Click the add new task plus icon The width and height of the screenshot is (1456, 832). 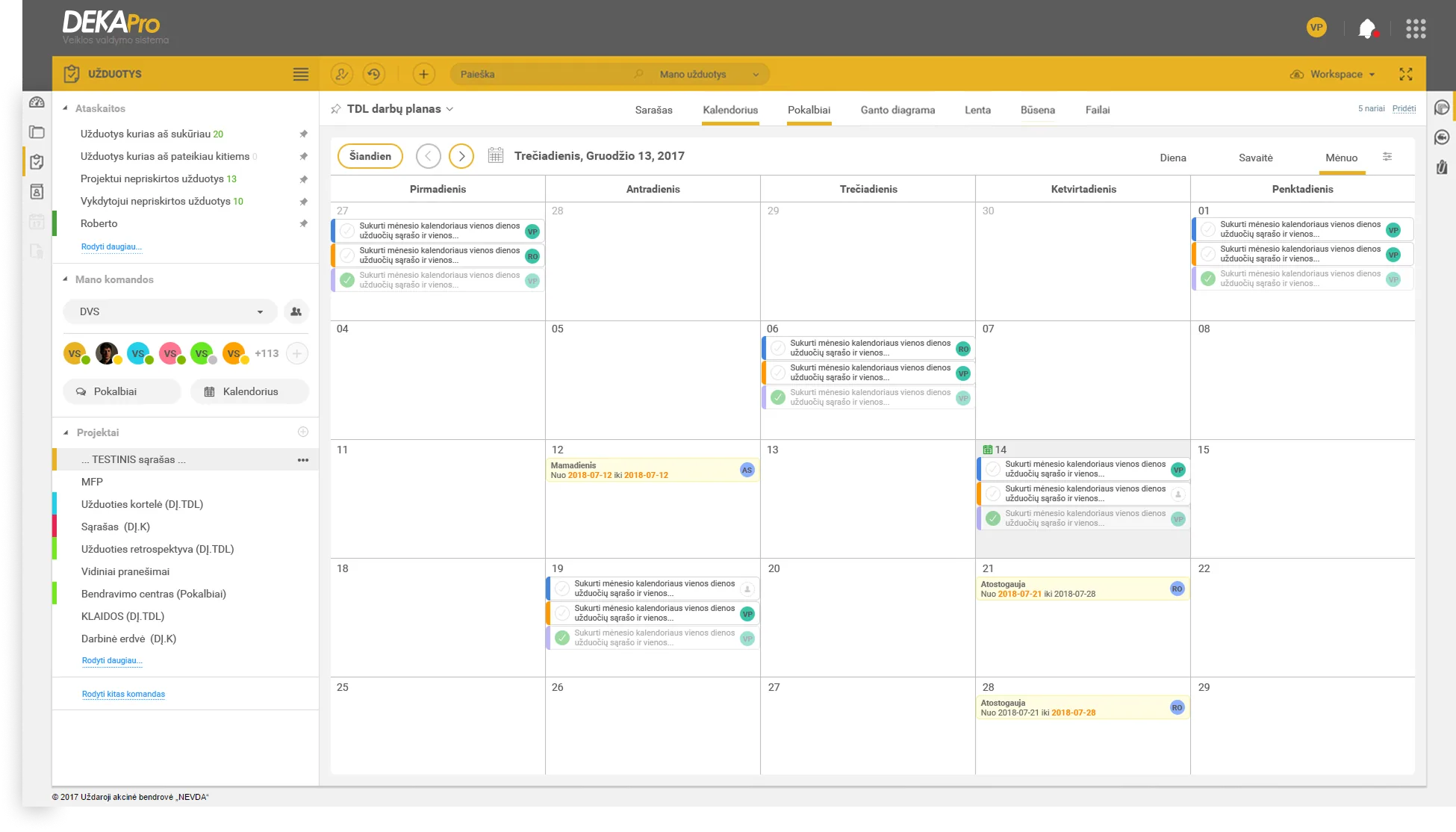click(423, 74)
